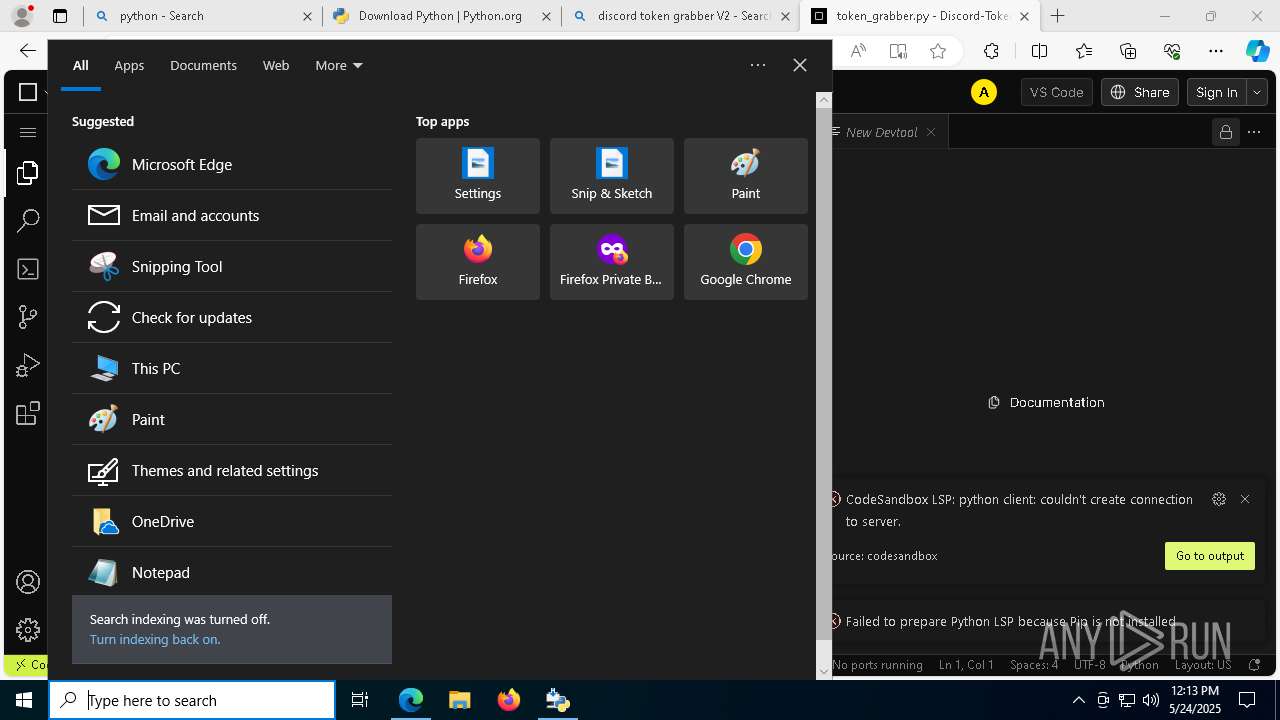Open File Explorer from taskbar
1280x720 pixels.
[459, 700]
